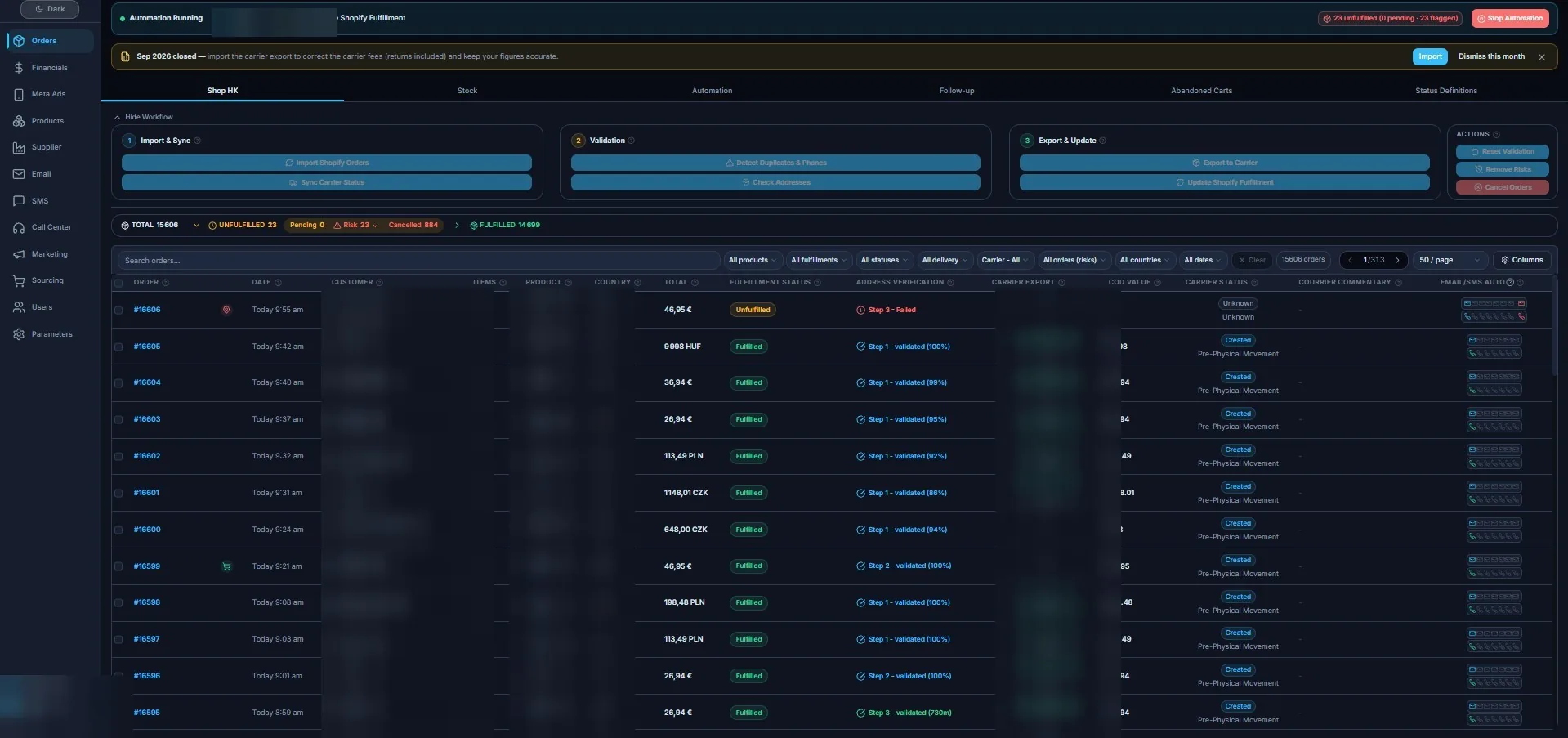
Task: Switch to the Status Definitions tab
Action: tap(1446, 91)
